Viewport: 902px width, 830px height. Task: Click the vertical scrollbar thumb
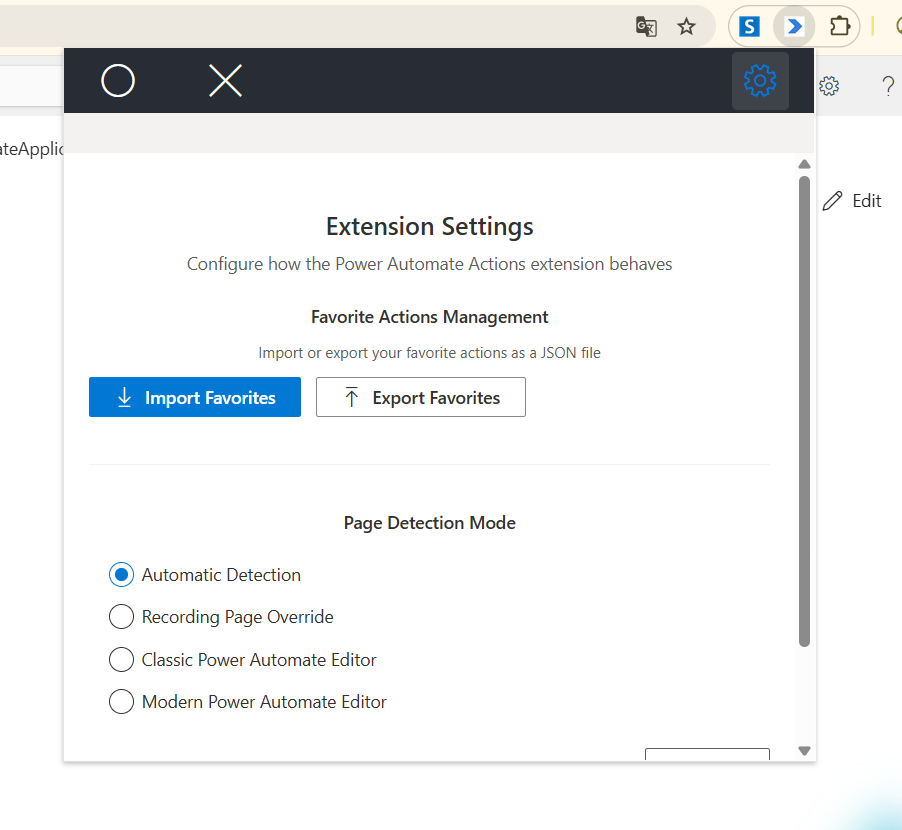(803, 410)
